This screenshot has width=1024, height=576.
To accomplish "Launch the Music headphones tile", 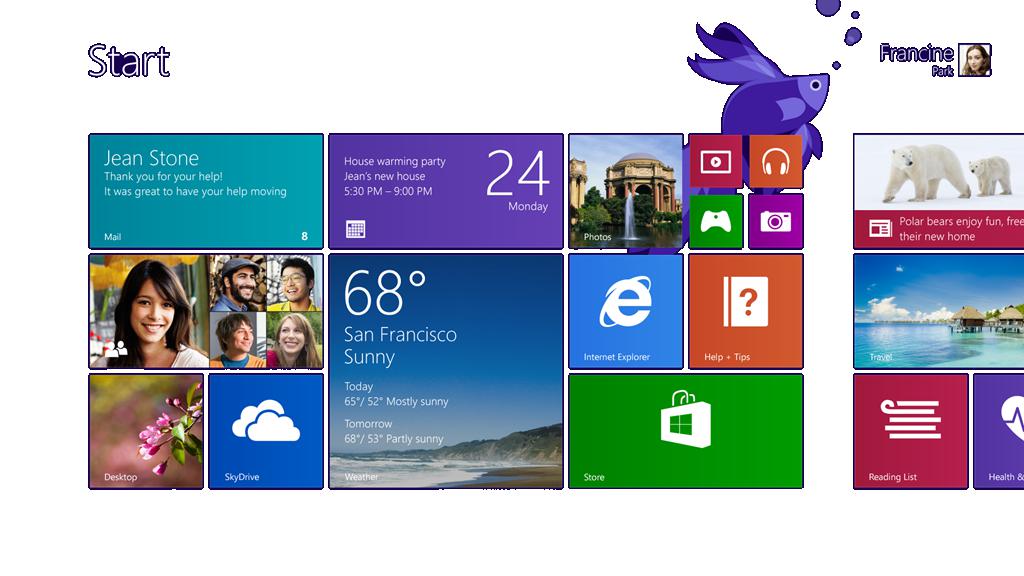I will pos(776,161).
